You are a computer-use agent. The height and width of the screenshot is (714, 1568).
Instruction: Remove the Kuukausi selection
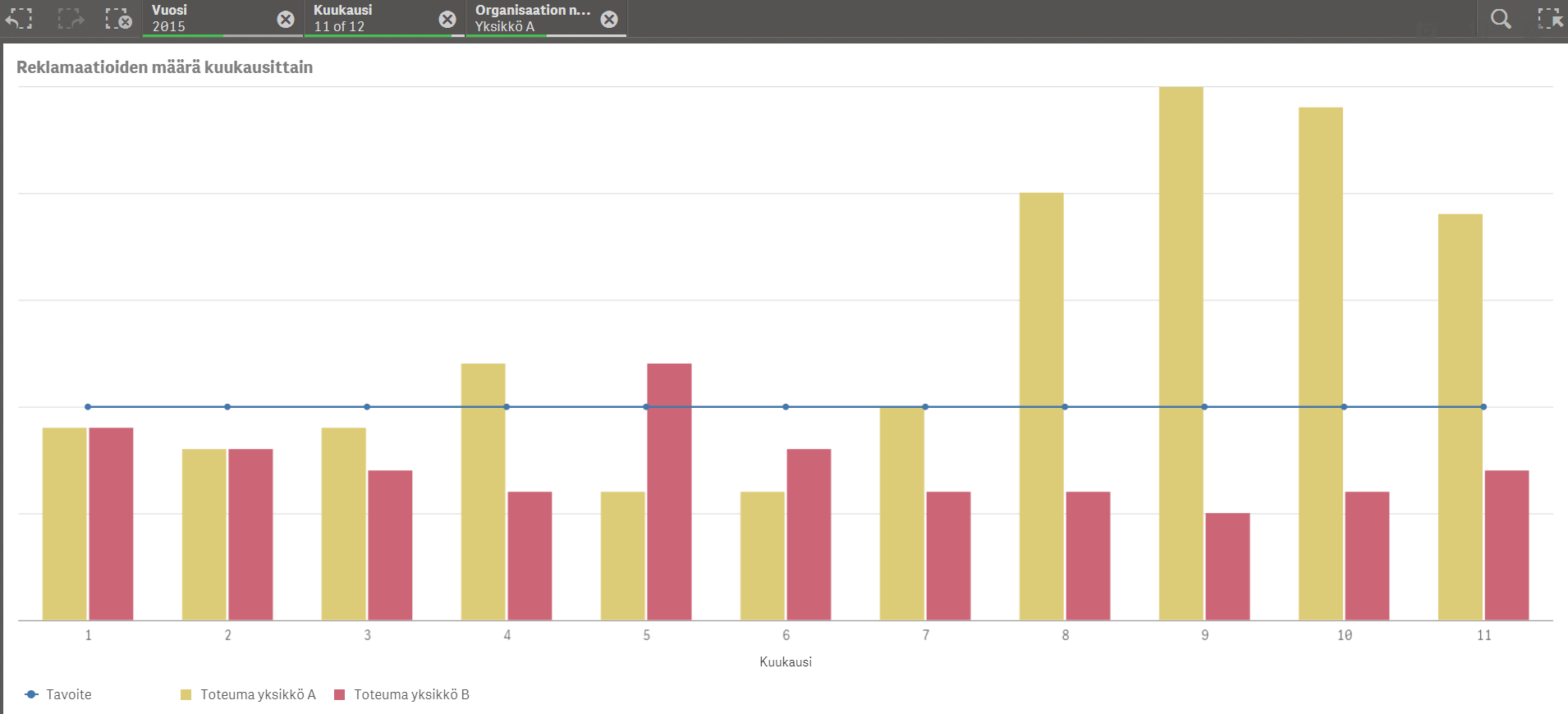447,20
